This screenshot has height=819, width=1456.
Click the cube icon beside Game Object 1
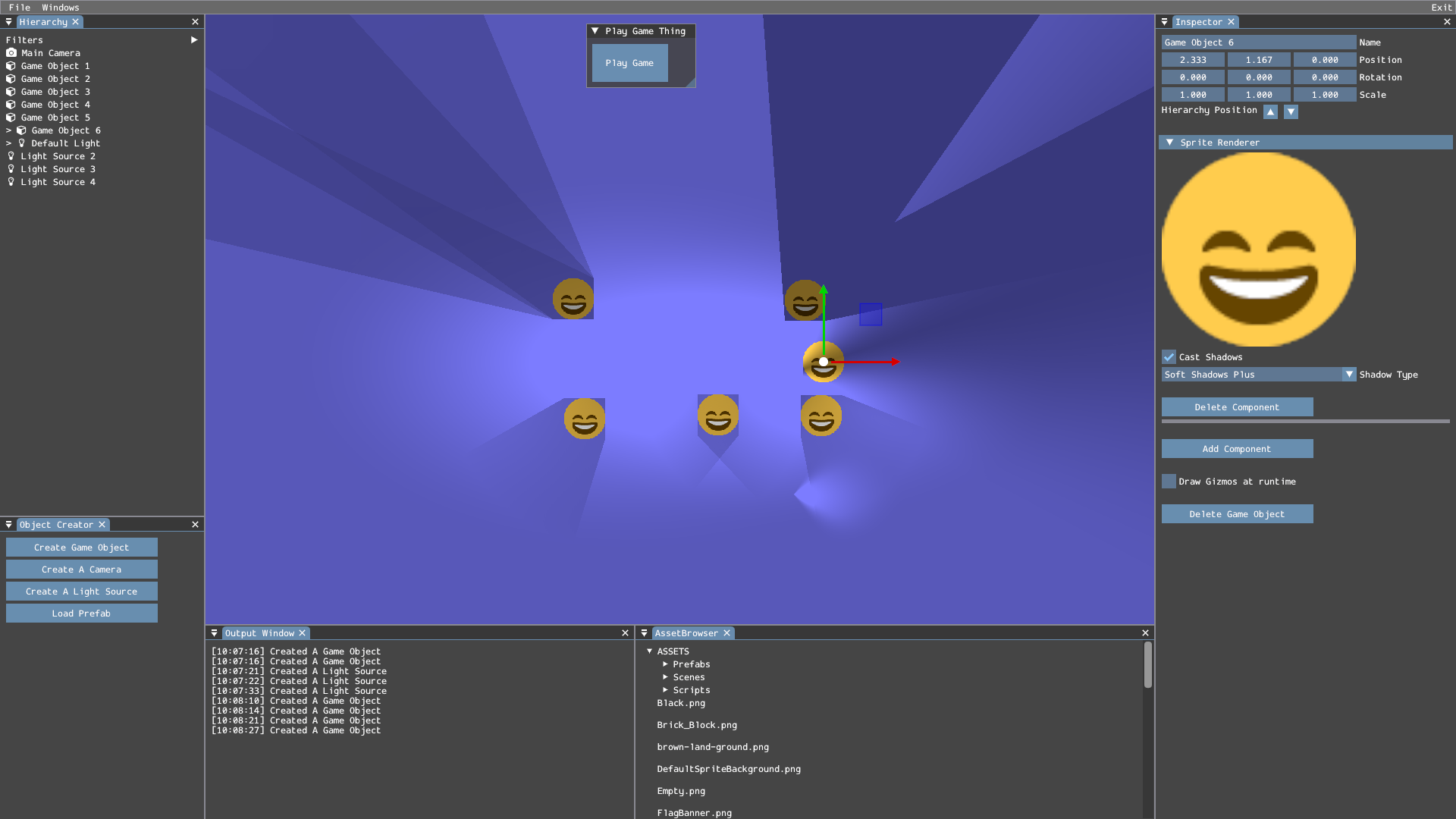tap(11, 66)
